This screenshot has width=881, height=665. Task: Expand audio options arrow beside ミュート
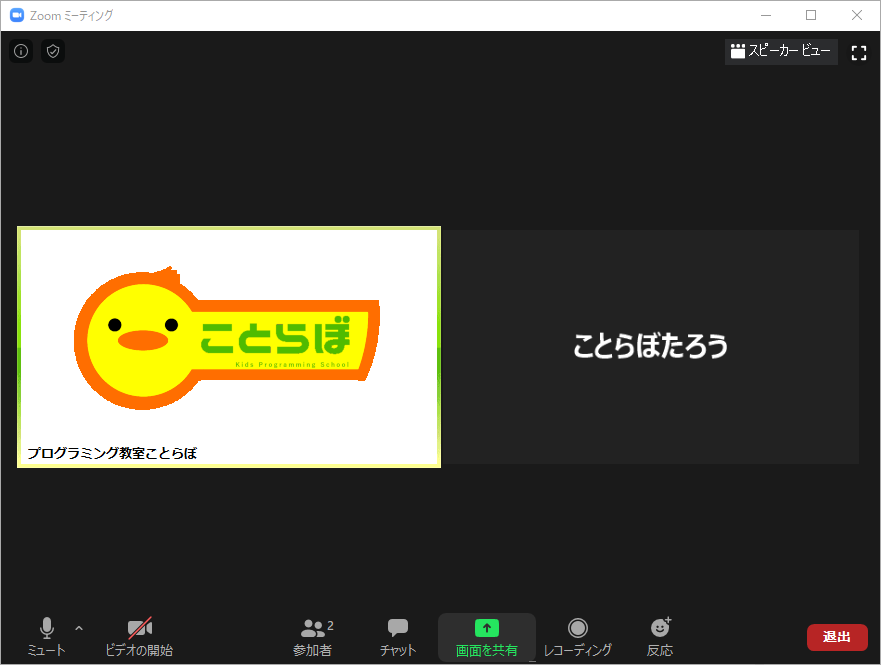(79, 628)
